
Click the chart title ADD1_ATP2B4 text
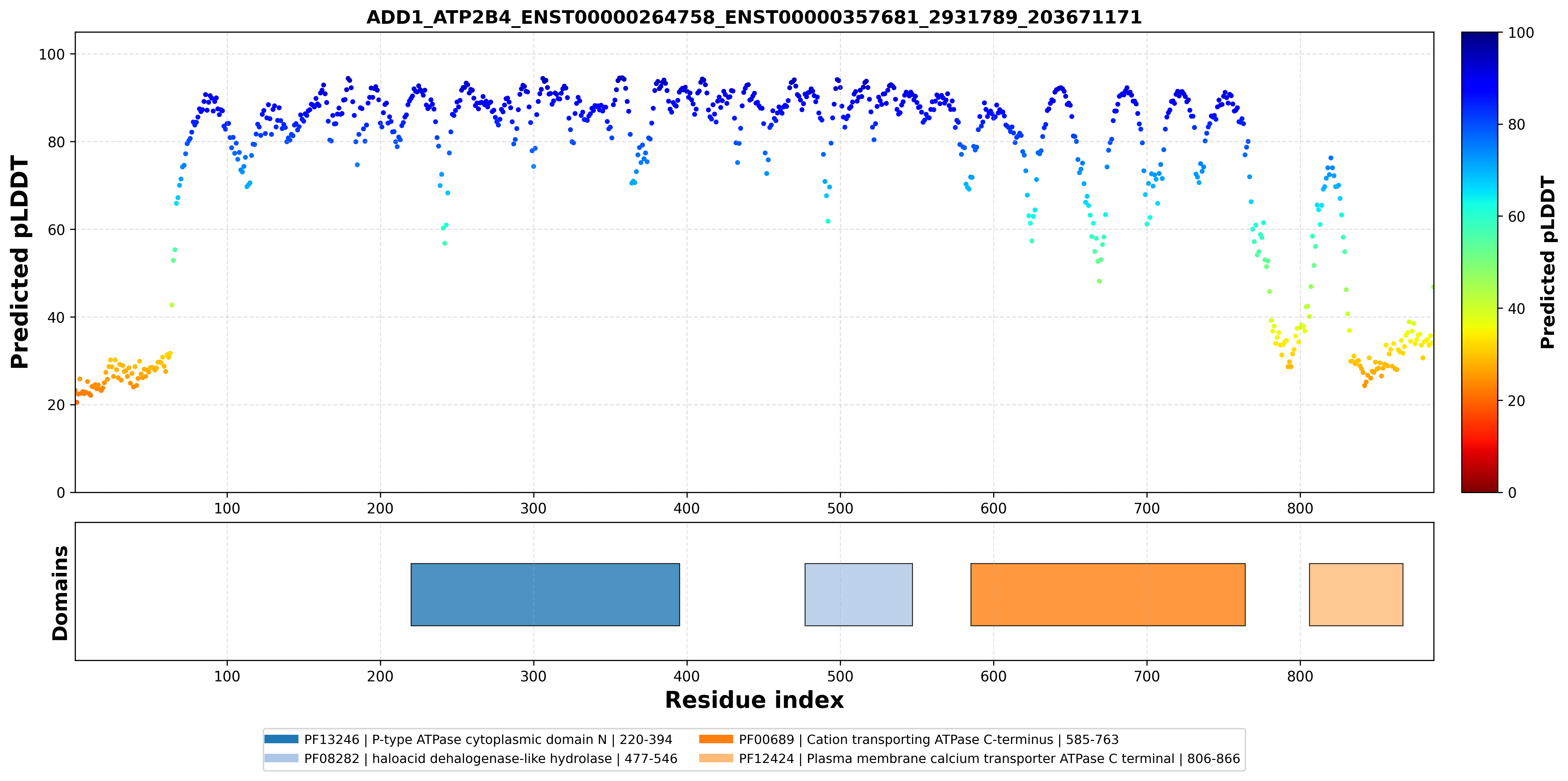pos(754,17)
